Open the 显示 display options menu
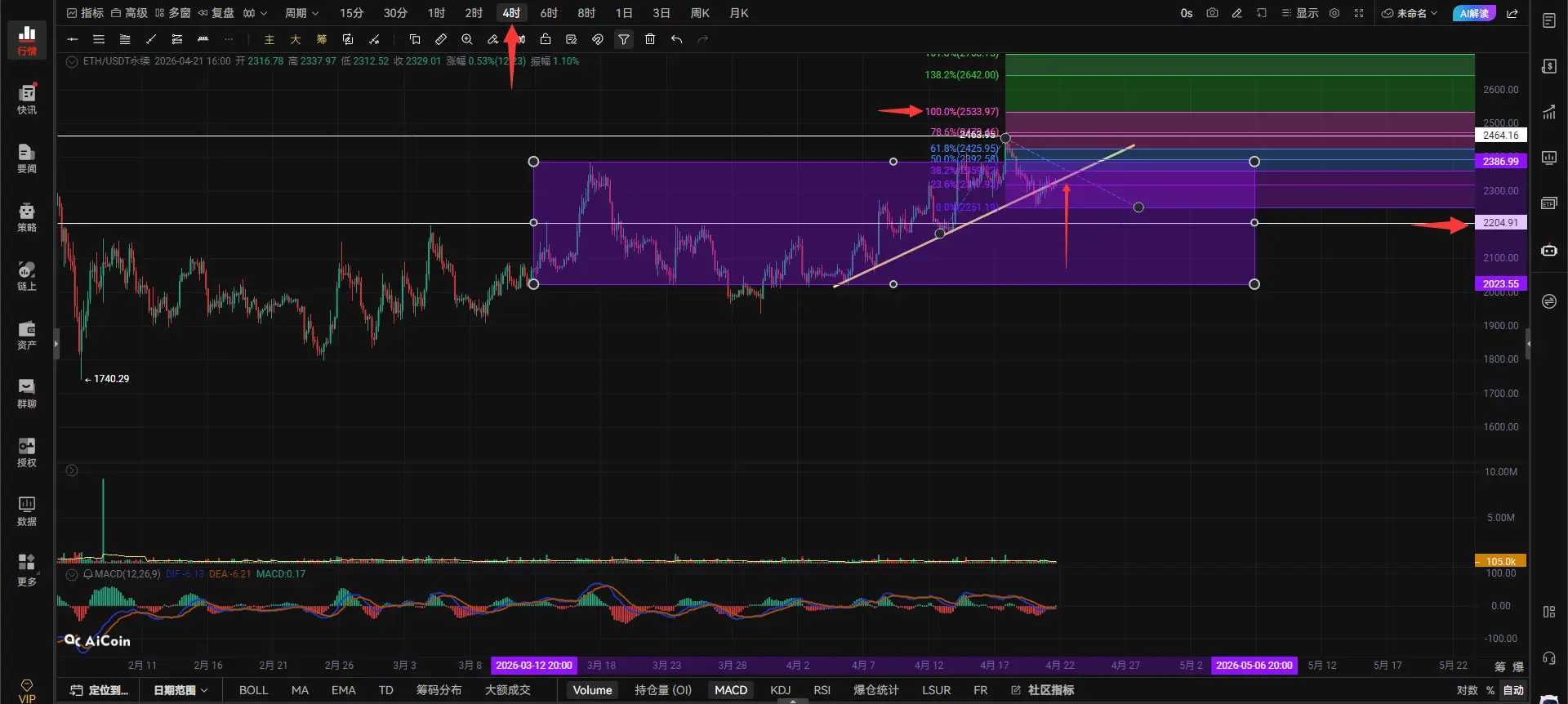Screen dimensions: 1568x704 pos(1300,13)
